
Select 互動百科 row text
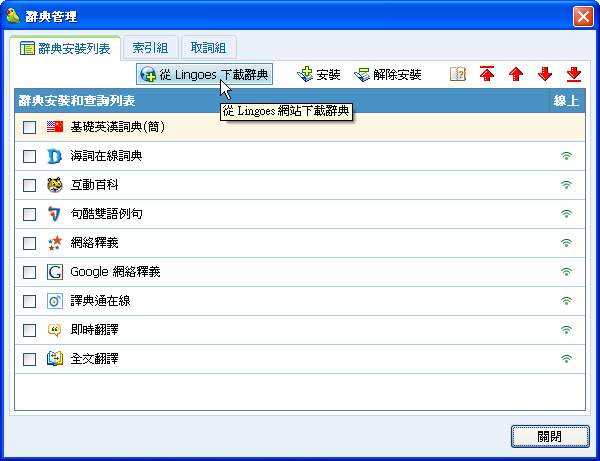[94, 185]
